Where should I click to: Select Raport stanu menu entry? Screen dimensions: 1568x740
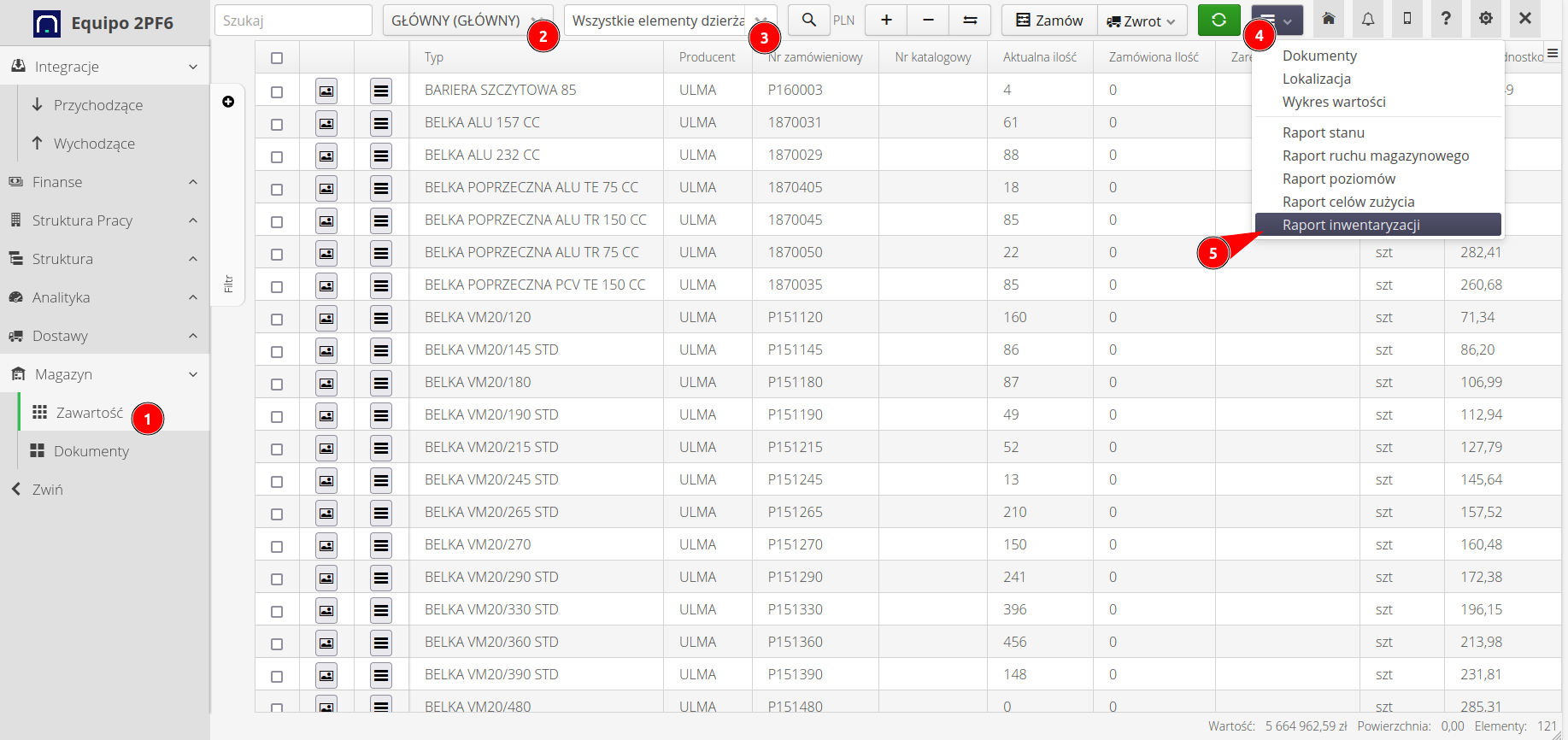coord(1377,132)
